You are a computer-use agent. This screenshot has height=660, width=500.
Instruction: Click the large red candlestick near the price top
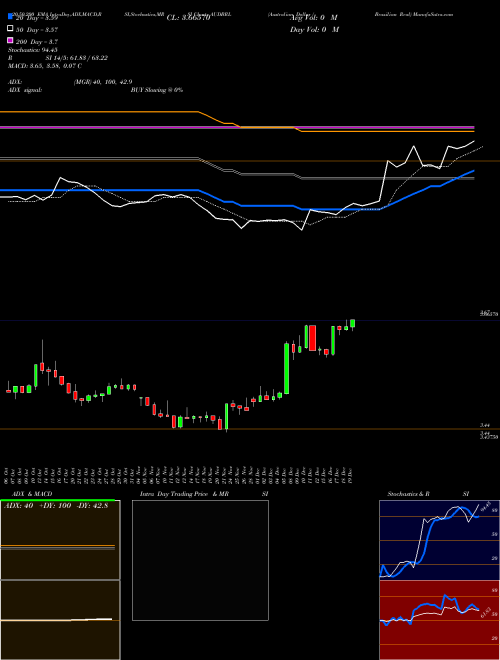click(312, 338)
